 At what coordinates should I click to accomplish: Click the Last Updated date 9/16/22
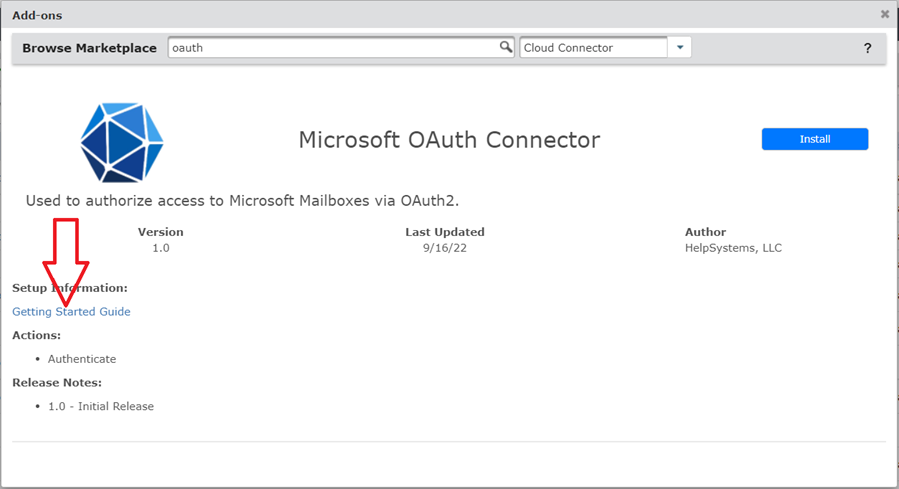click(445, 248)
